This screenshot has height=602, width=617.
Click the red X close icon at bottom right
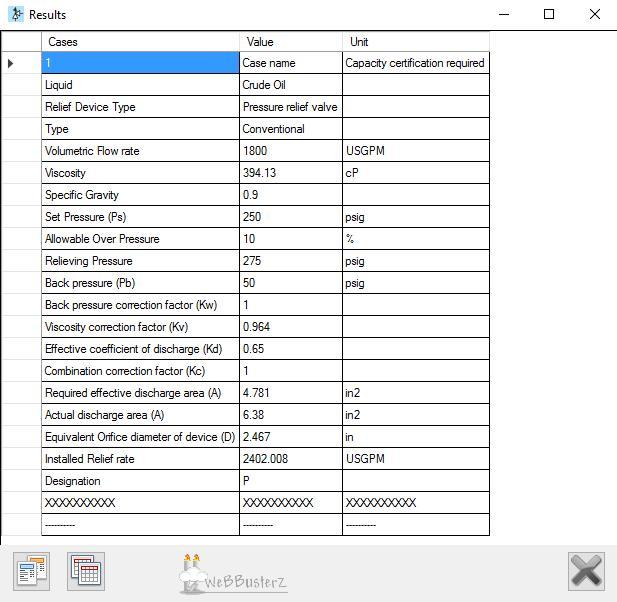tap(586, 571)
